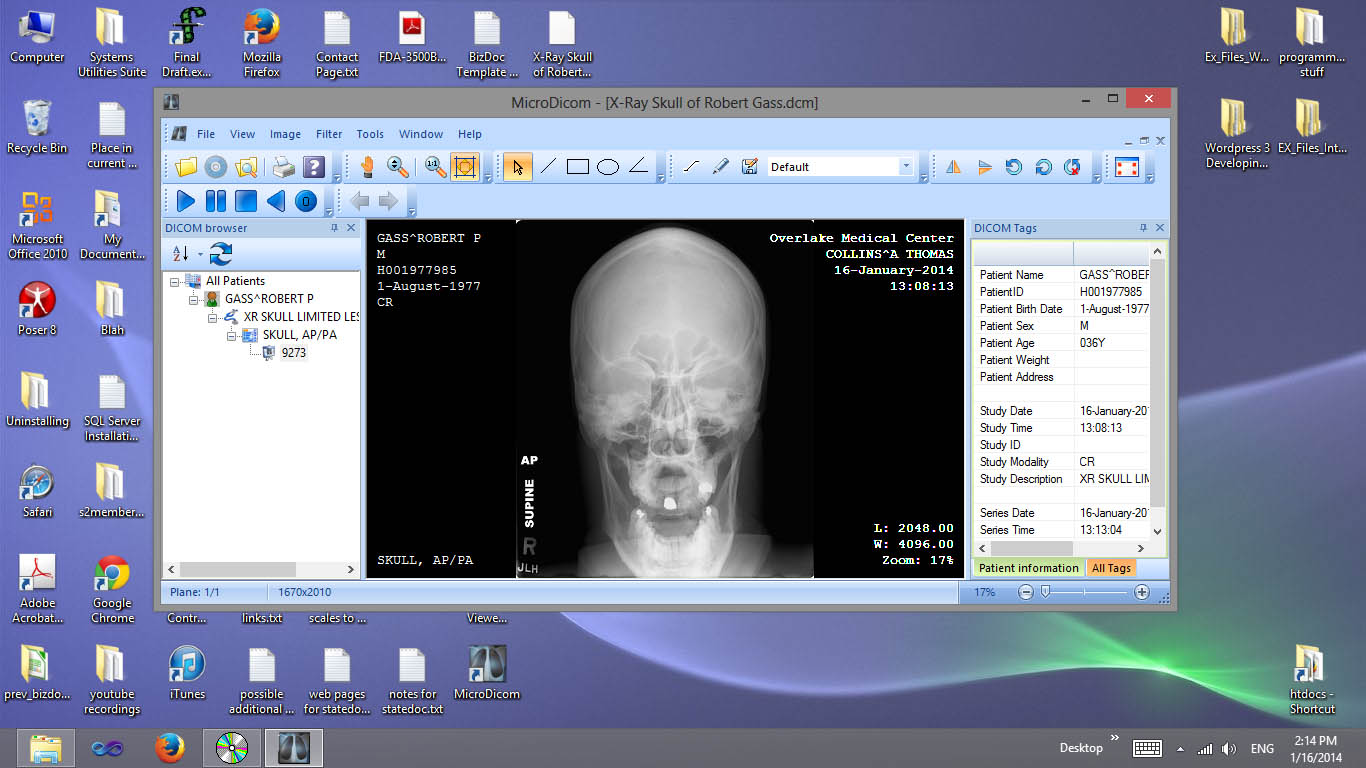Click the zoom in plus button

point(1142,592)
